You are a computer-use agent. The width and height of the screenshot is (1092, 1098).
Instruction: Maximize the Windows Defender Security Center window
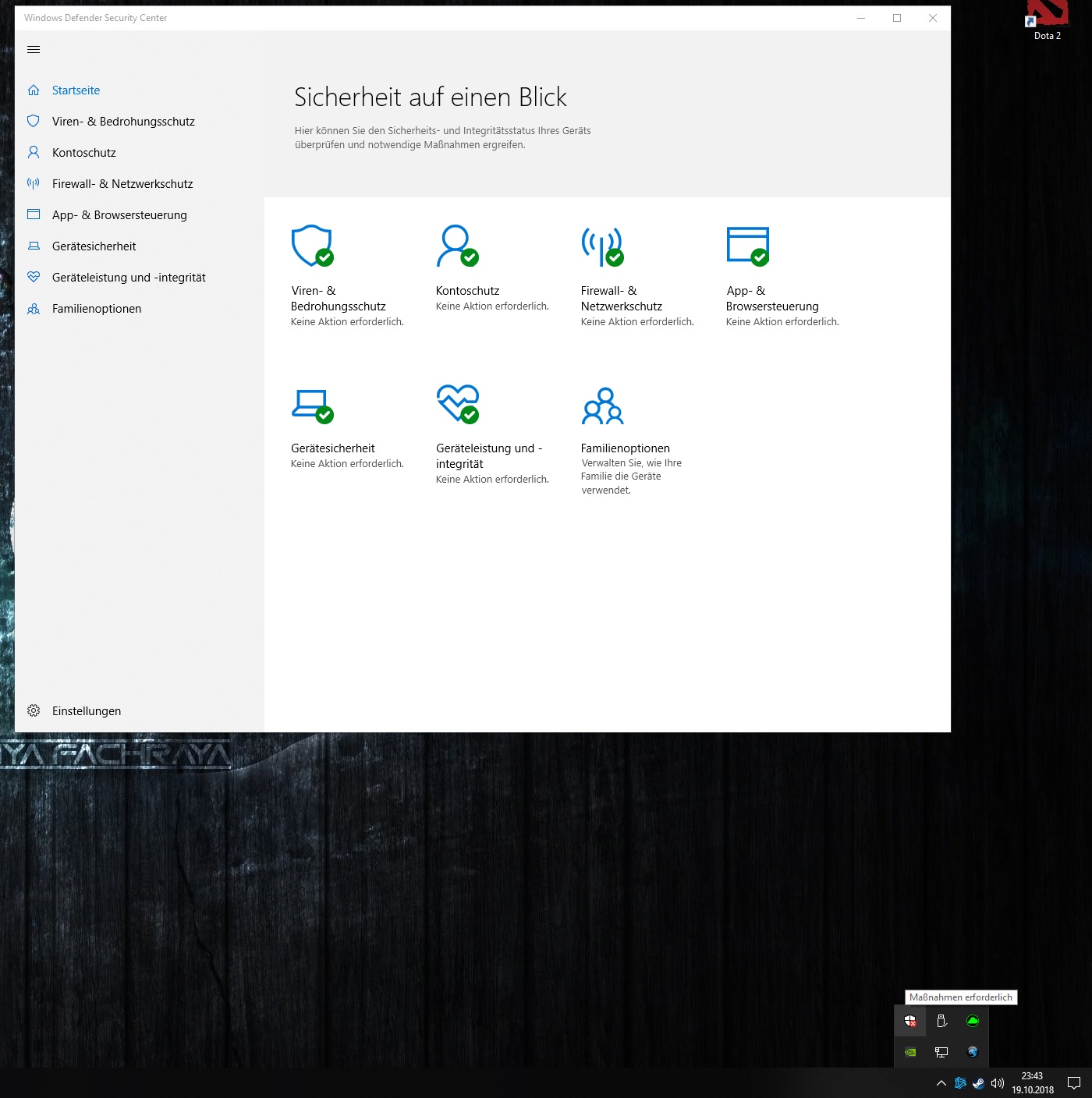pyautogui.click(x=897, y=18)
